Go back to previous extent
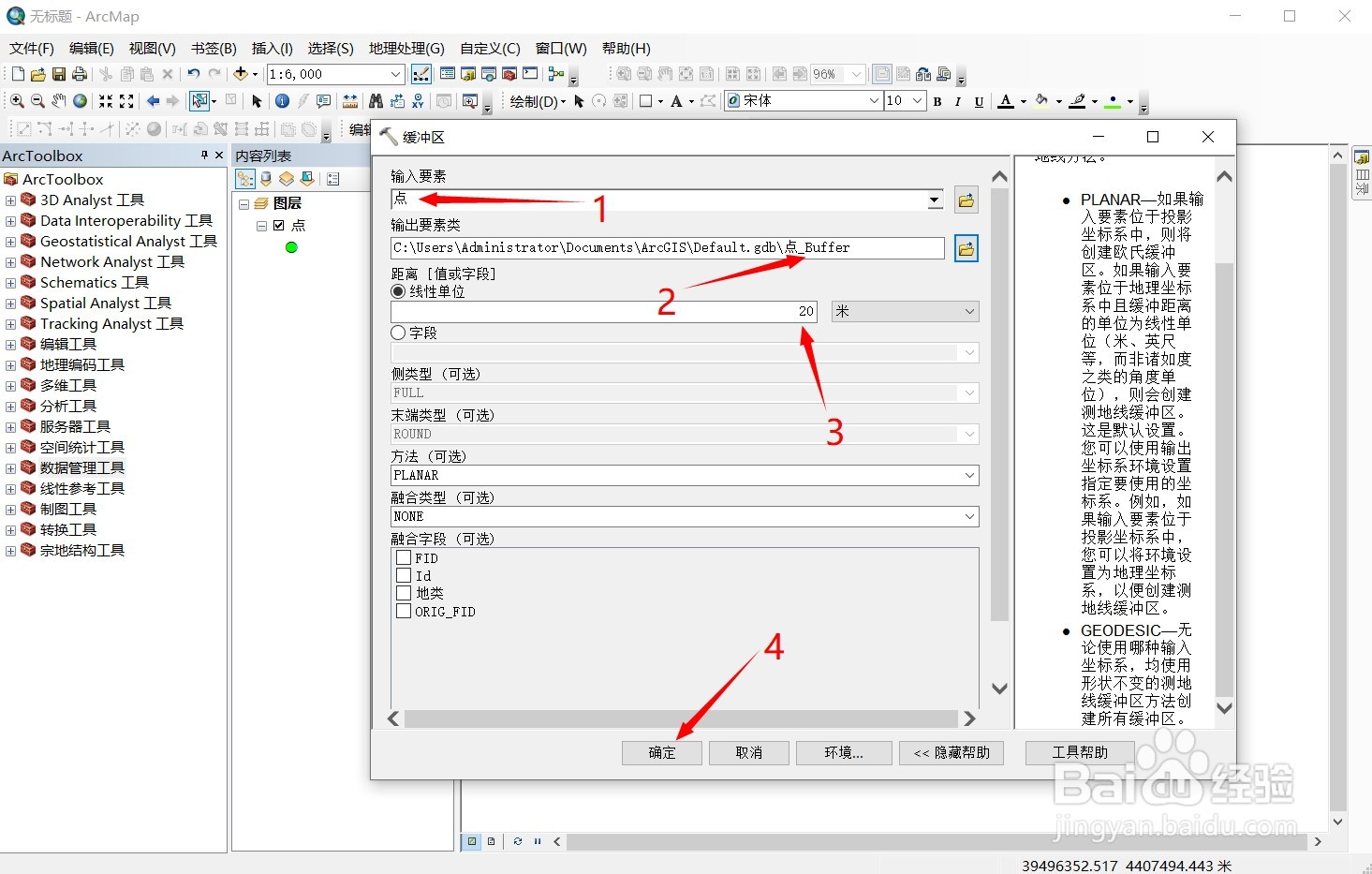 [153, 101]
